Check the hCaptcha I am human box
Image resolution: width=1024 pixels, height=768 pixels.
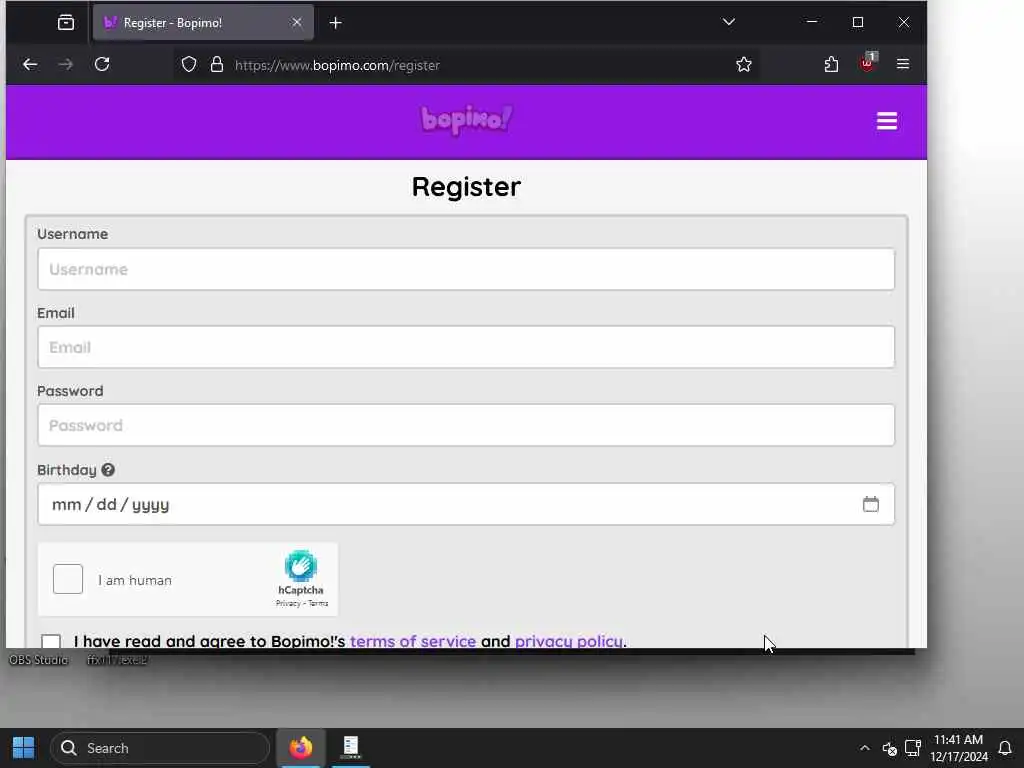68,579
